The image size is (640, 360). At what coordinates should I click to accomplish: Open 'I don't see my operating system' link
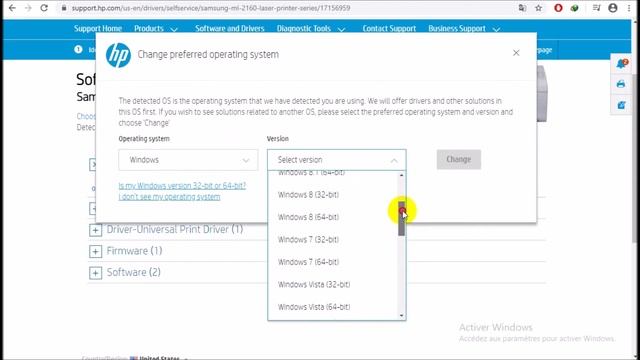coord(169,197)
